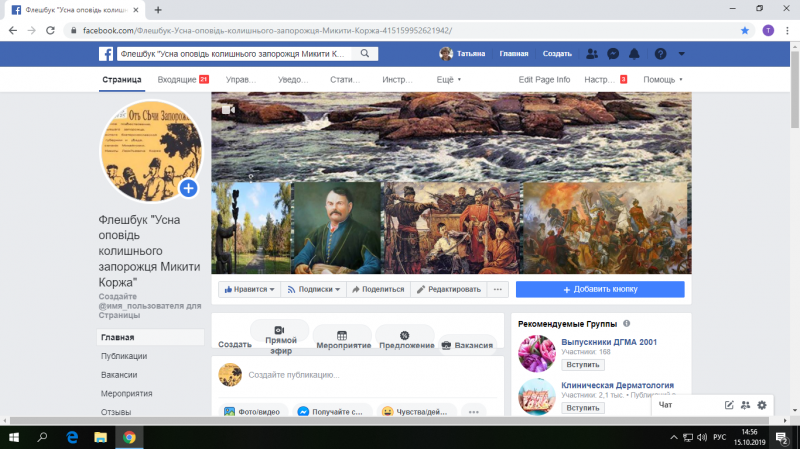Image resolution: width=800 pixels, height=449 pixels.
Task: Click the Поделиться button
Action: [x=378, y=289]
